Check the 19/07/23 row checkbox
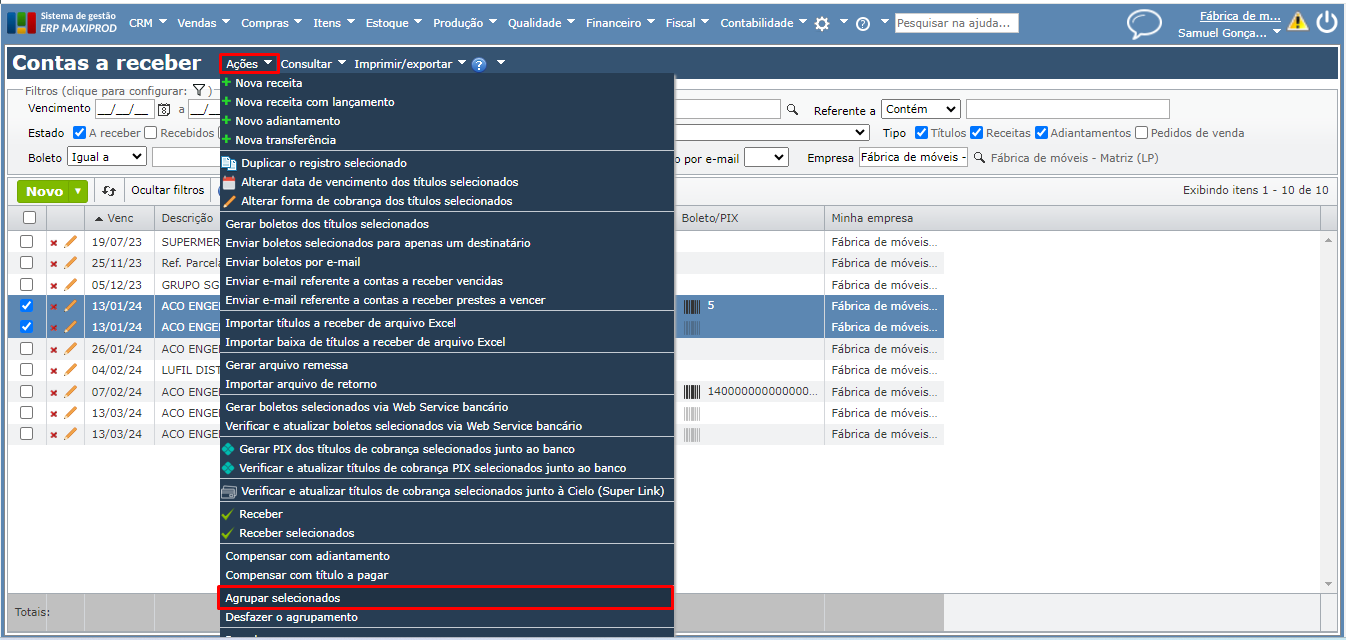Viewport: 1346px width, 640px height. coord(27,241)
